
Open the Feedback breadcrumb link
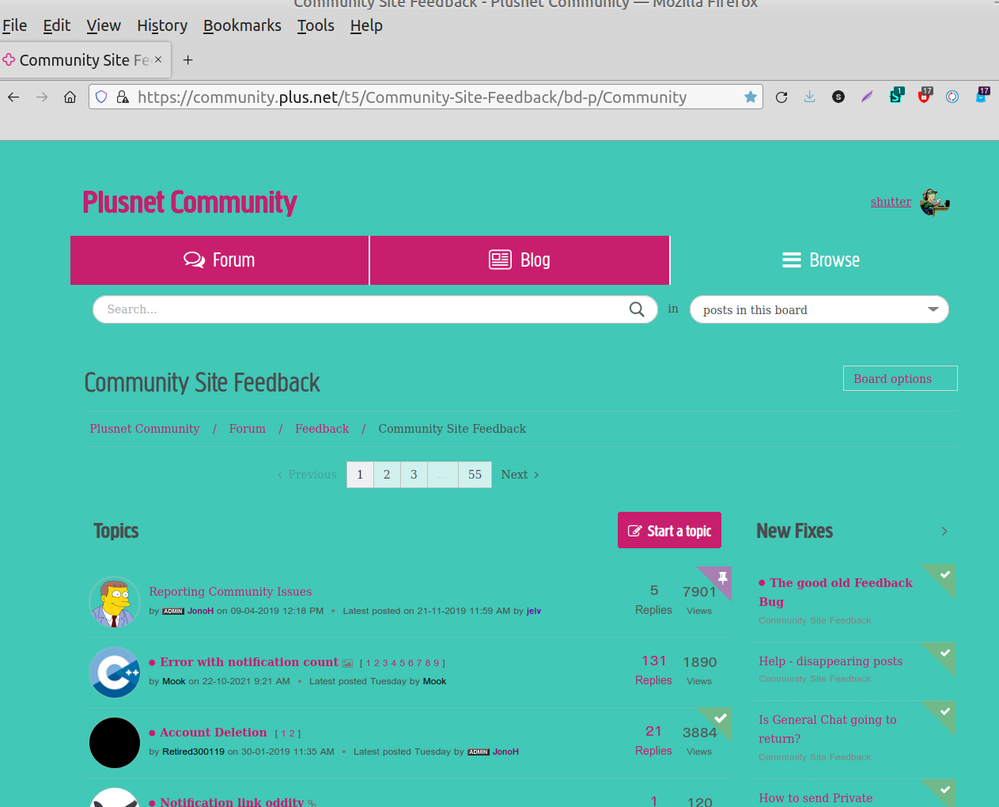(x=321, y=428)
